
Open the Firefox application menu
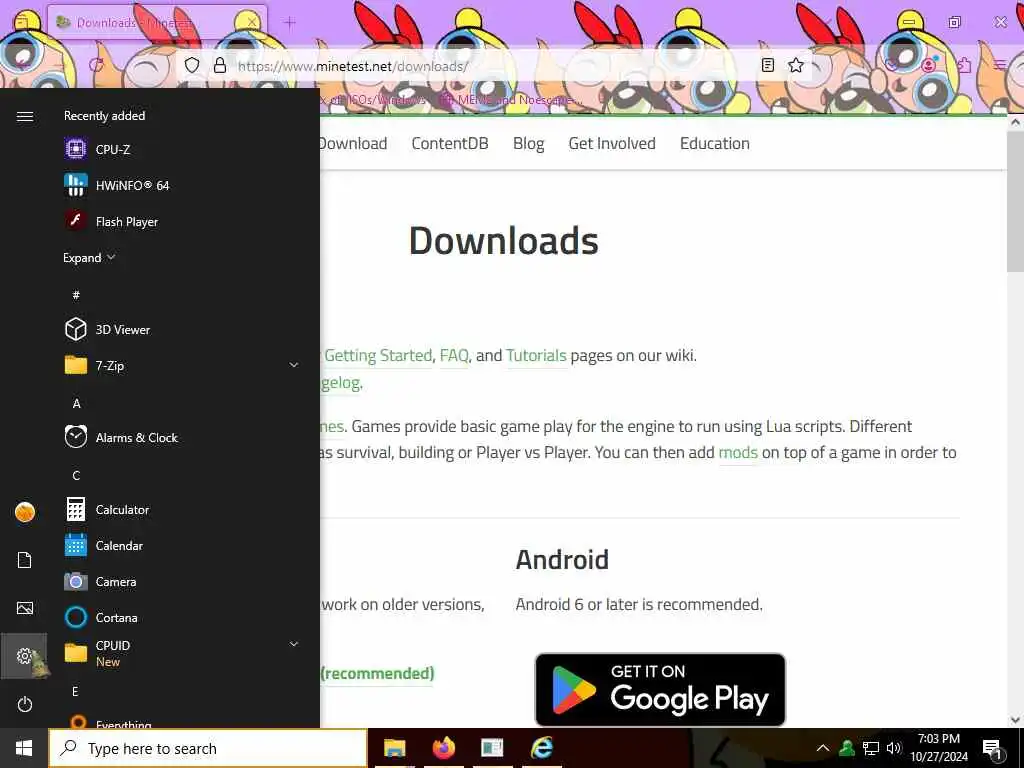click(1000, 65)
